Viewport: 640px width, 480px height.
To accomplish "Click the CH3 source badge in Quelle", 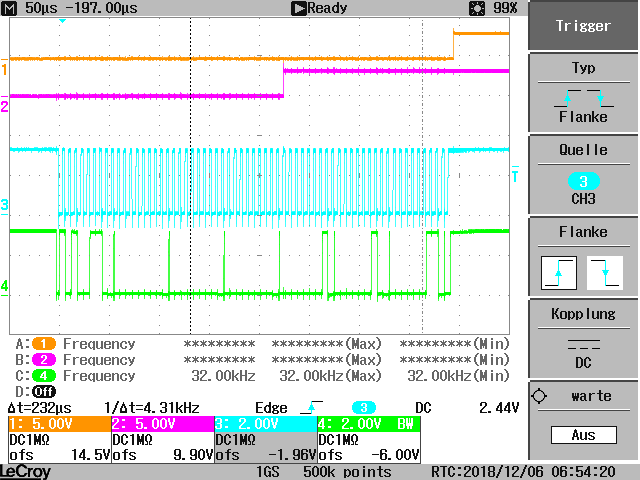I will [584, 181].
